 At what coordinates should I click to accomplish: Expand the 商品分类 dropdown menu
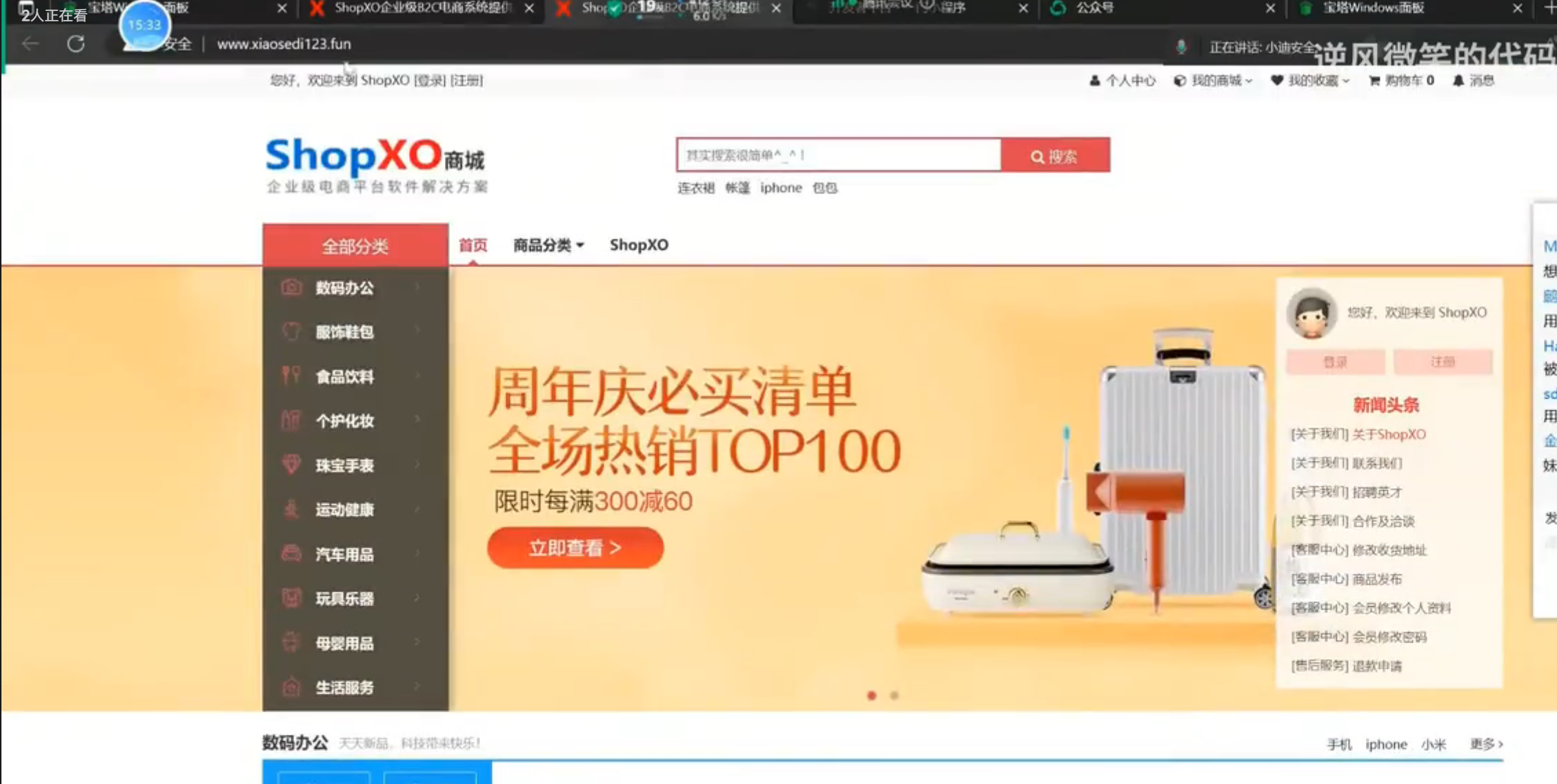click(x=548, y=245)
